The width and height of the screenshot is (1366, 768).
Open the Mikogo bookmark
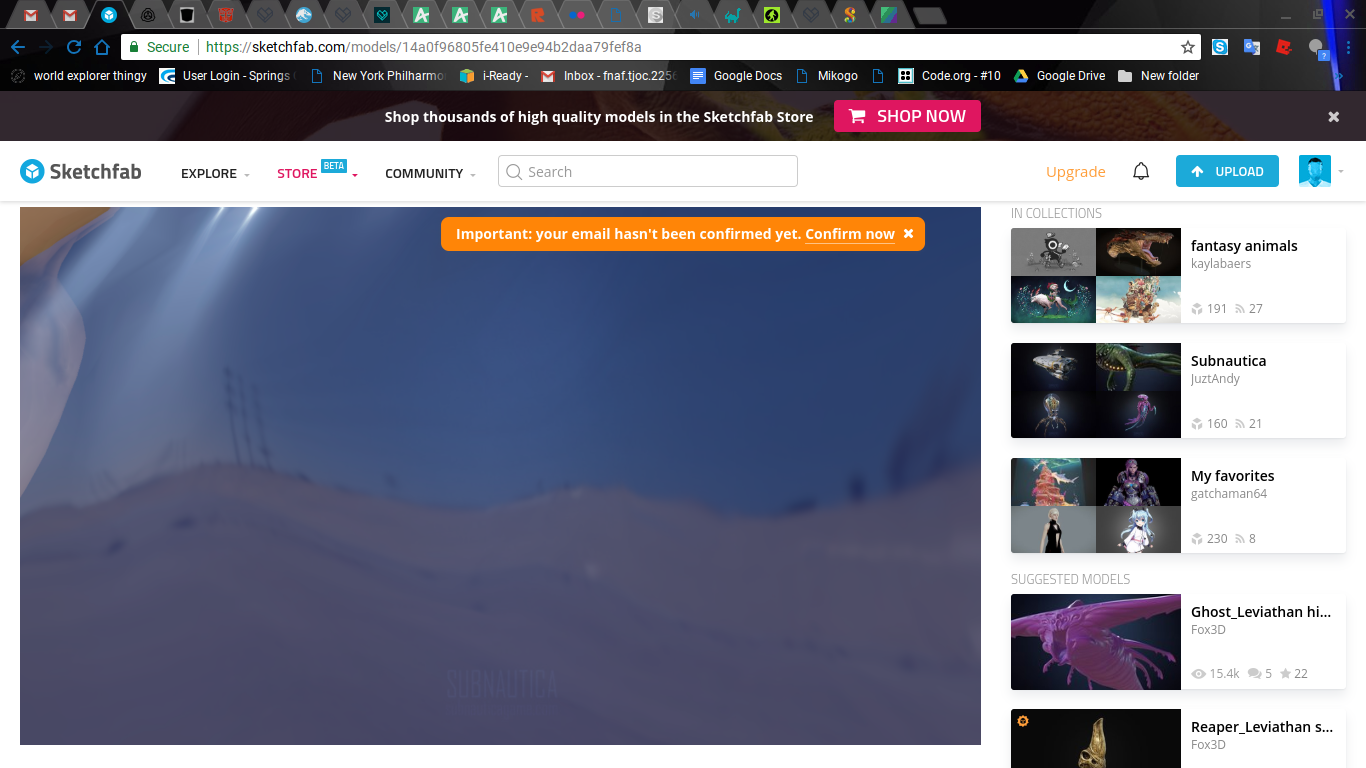[x=827, y=76]
